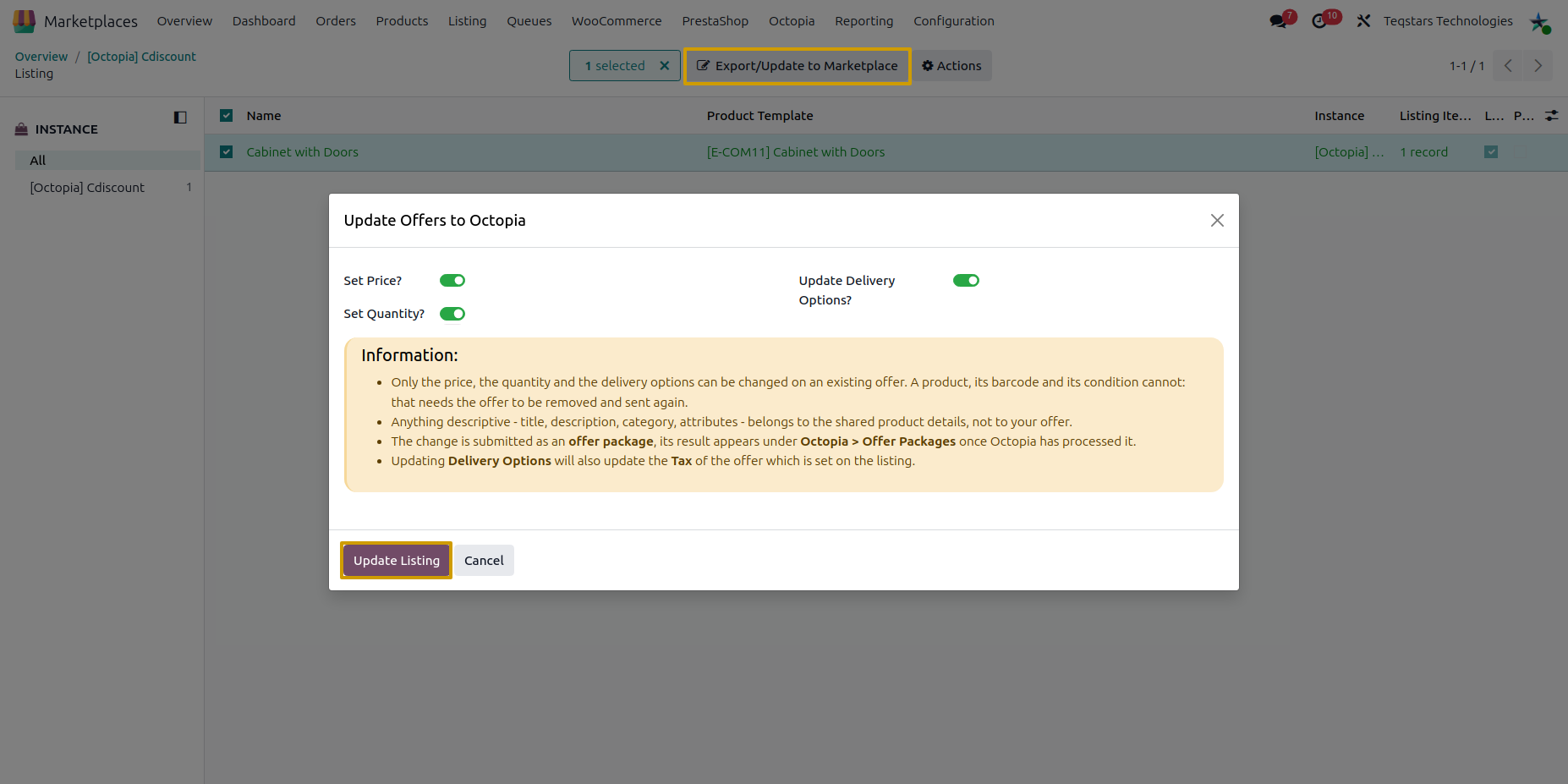Go to previous record page arrow
This screenshot has width=1568, height=784.
point(1508,66)
